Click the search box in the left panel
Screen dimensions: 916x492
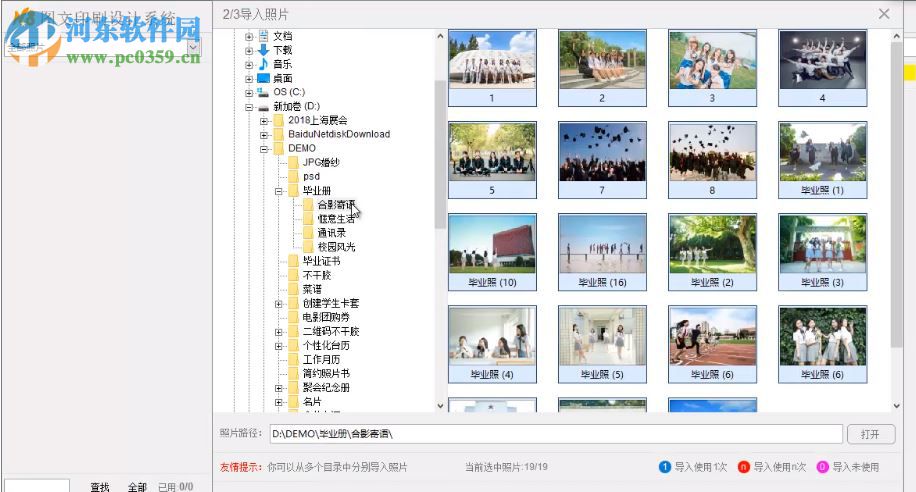[x=37, y=486]
